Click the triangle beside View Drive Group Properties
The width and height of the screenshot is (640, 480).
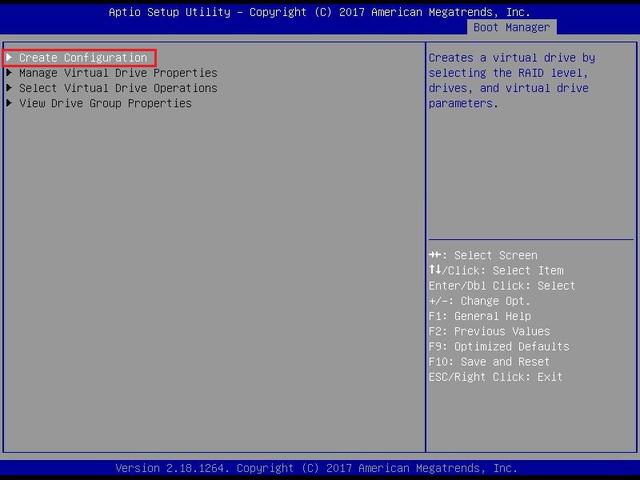(x=10, y=103)
